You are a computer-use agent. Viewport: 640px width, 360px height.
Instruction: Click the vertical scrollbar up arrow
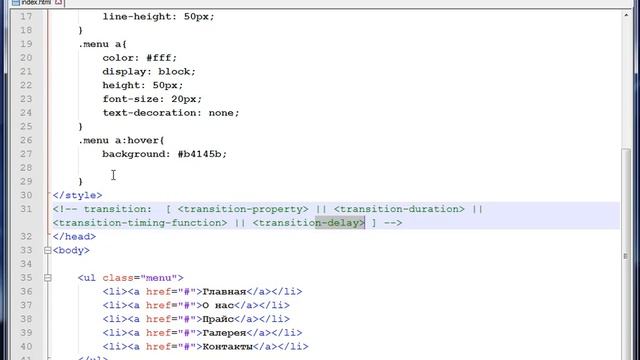click(626, 15)
